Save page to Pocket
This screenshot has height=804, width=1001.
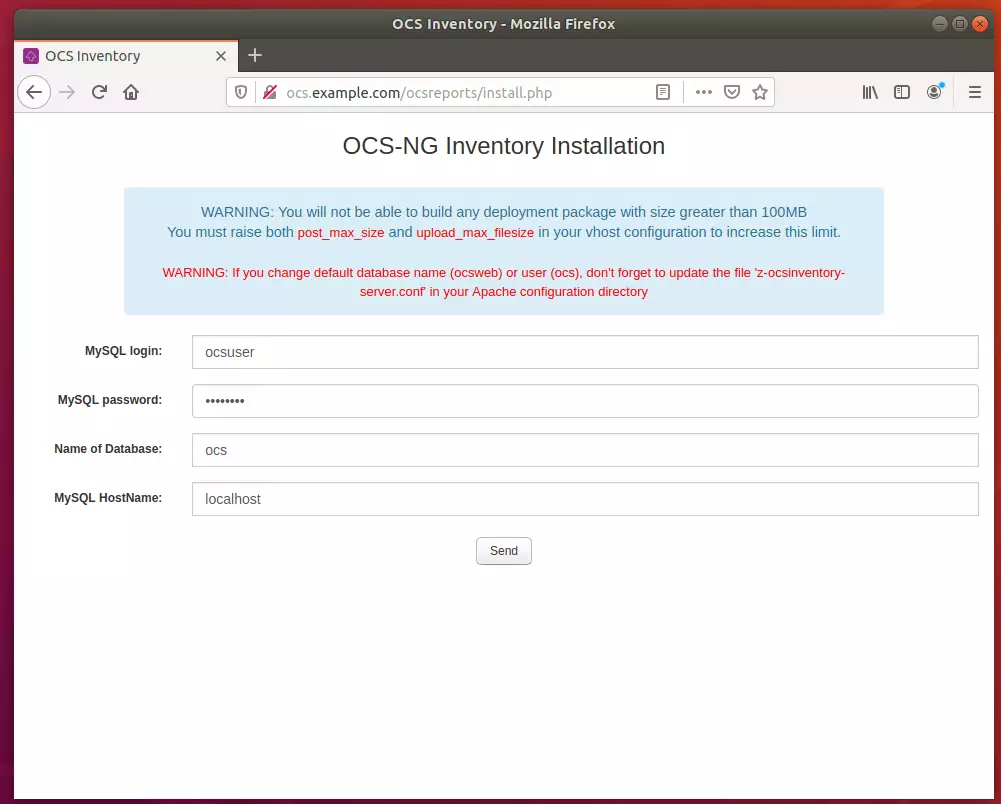click(732, 93)
